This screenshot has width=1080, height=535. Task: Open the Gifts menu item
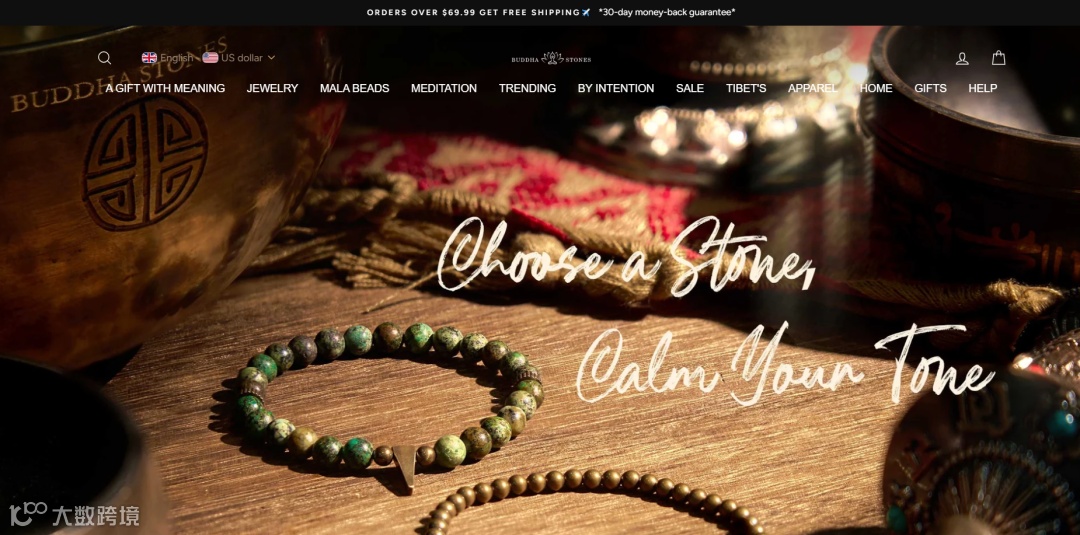pos(930,88)
